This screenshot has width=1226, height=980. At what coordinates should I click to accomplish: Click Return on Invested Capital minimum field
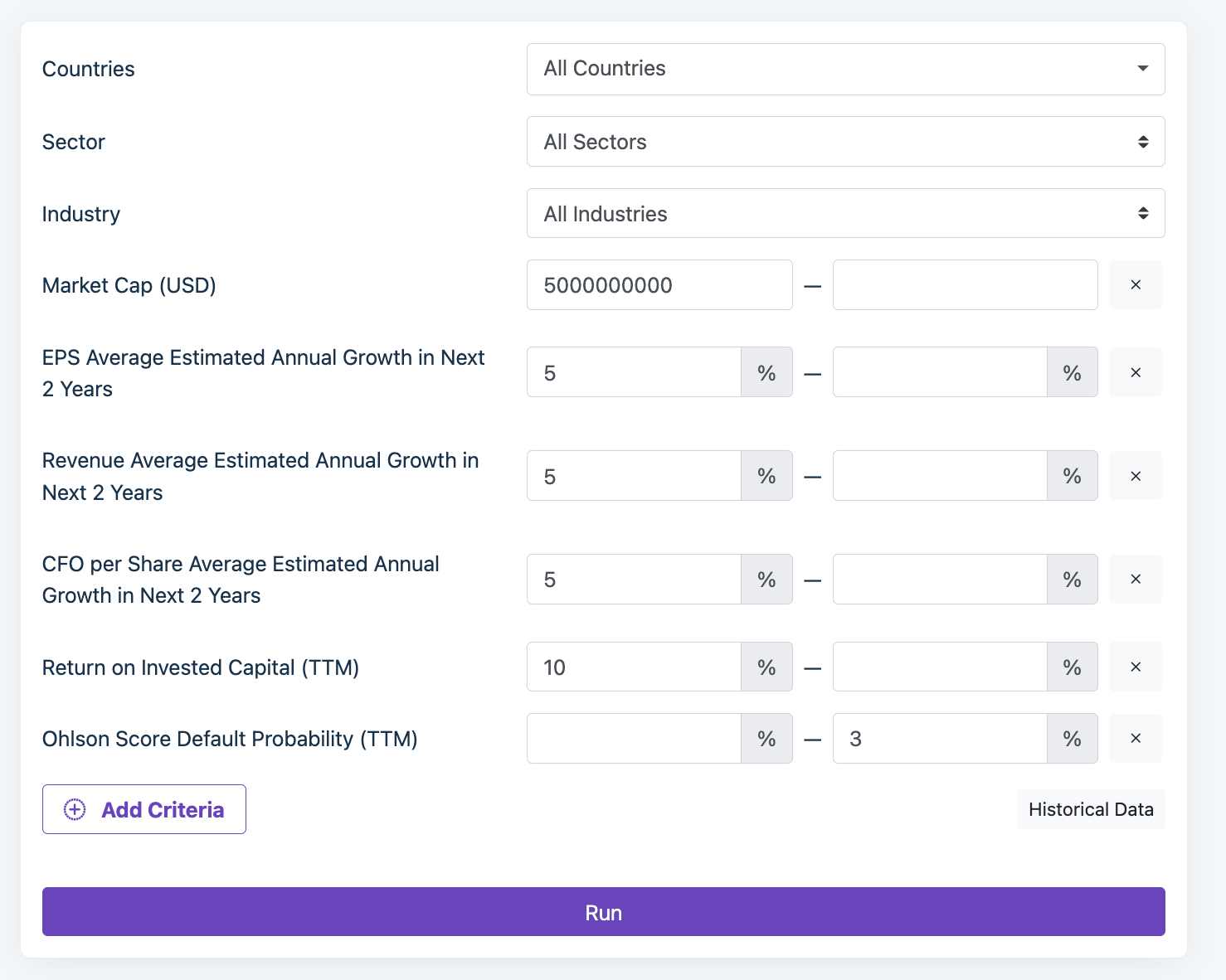[x=634, y=667]
